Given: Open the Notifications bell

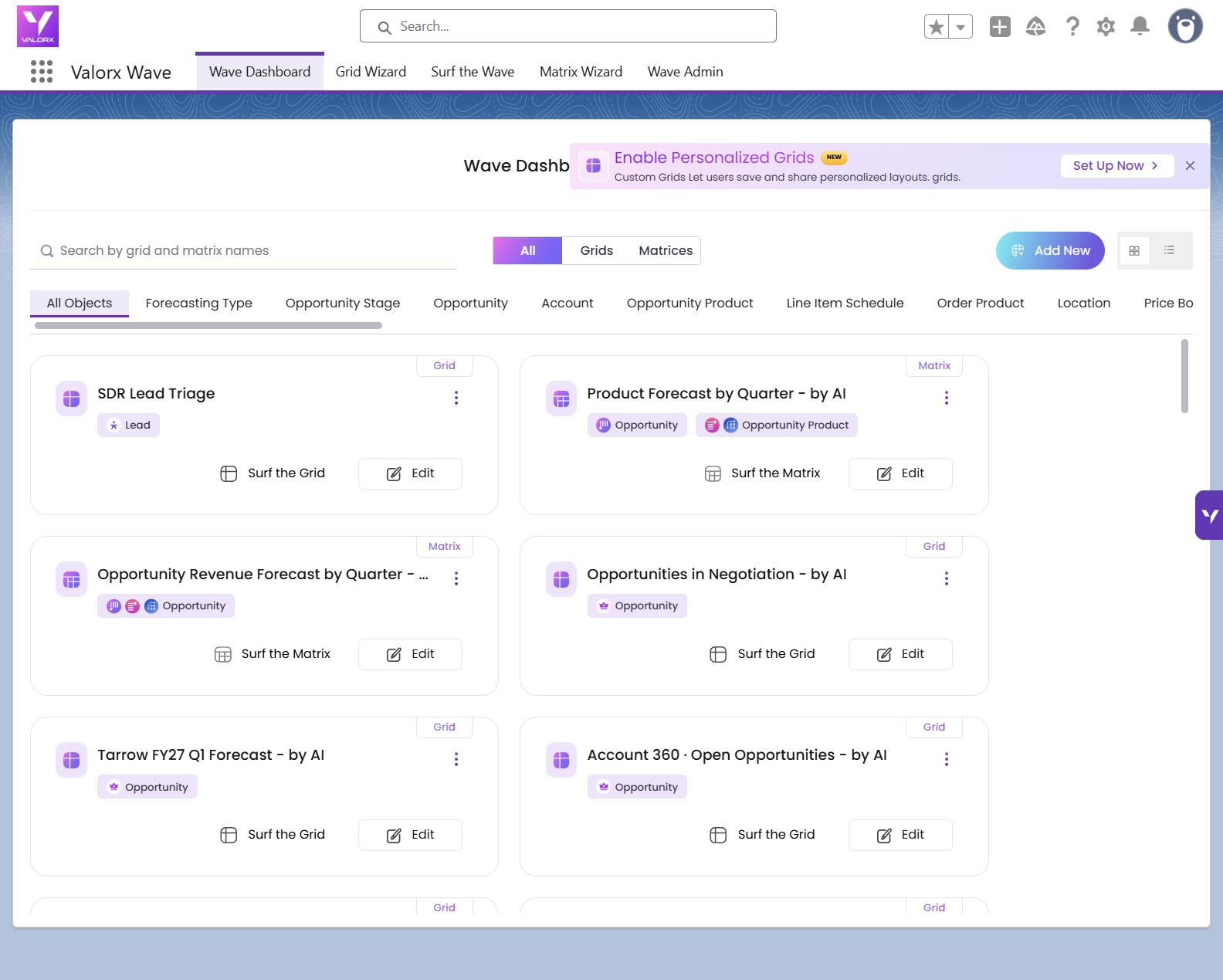Looking at the screenshot, I should [x=1140, y=27].
